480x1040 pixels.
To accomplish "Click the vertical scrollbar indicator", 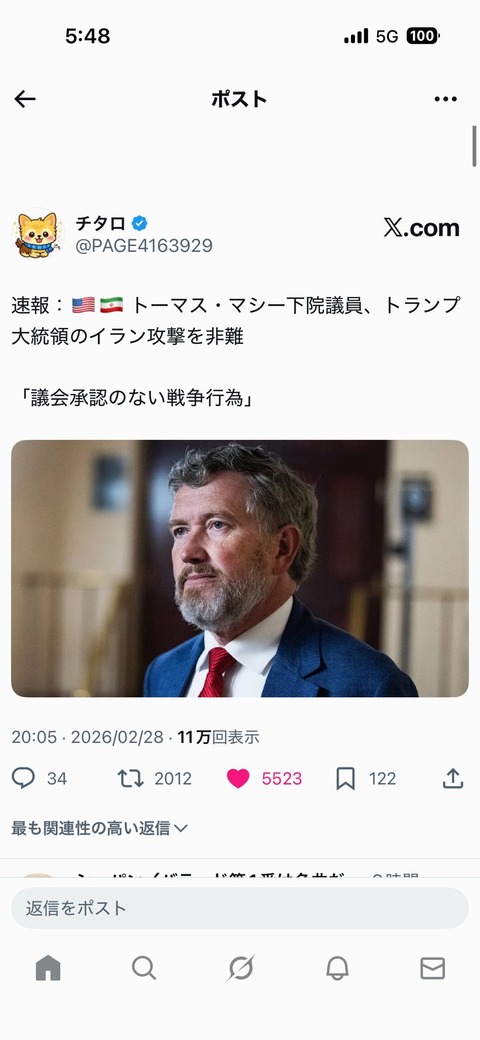I will tap(475, 146).
